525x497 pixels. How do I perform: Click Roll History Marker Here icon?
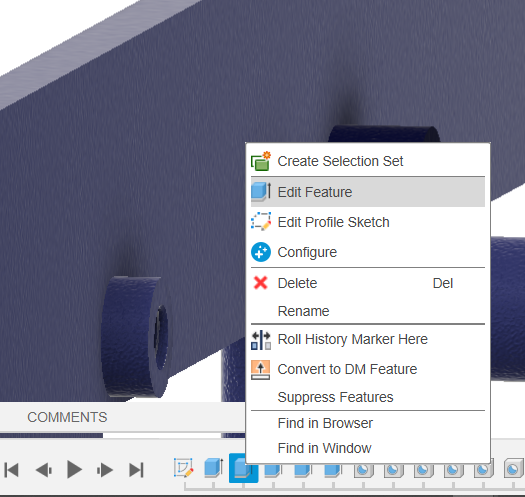point(261,340)
